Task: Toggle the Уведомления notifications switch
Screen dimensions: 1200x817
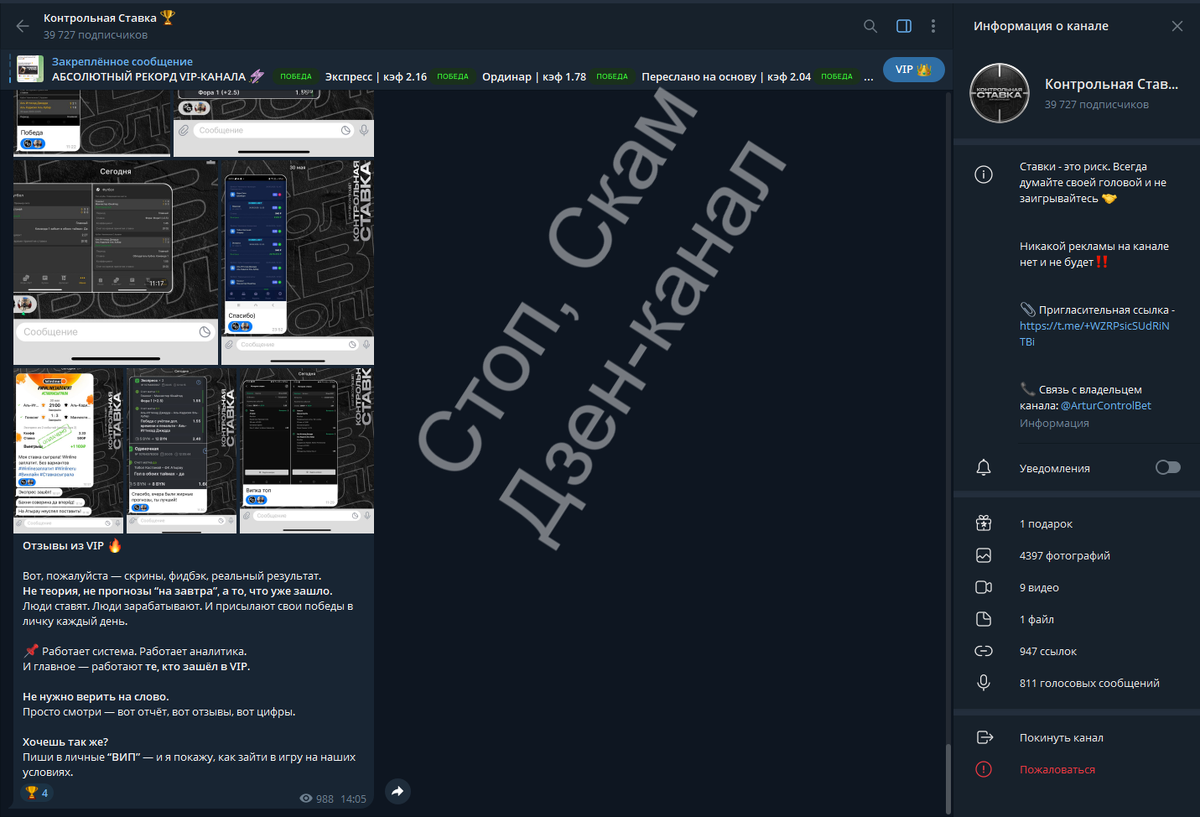Action: click(x=1167, y=468)
